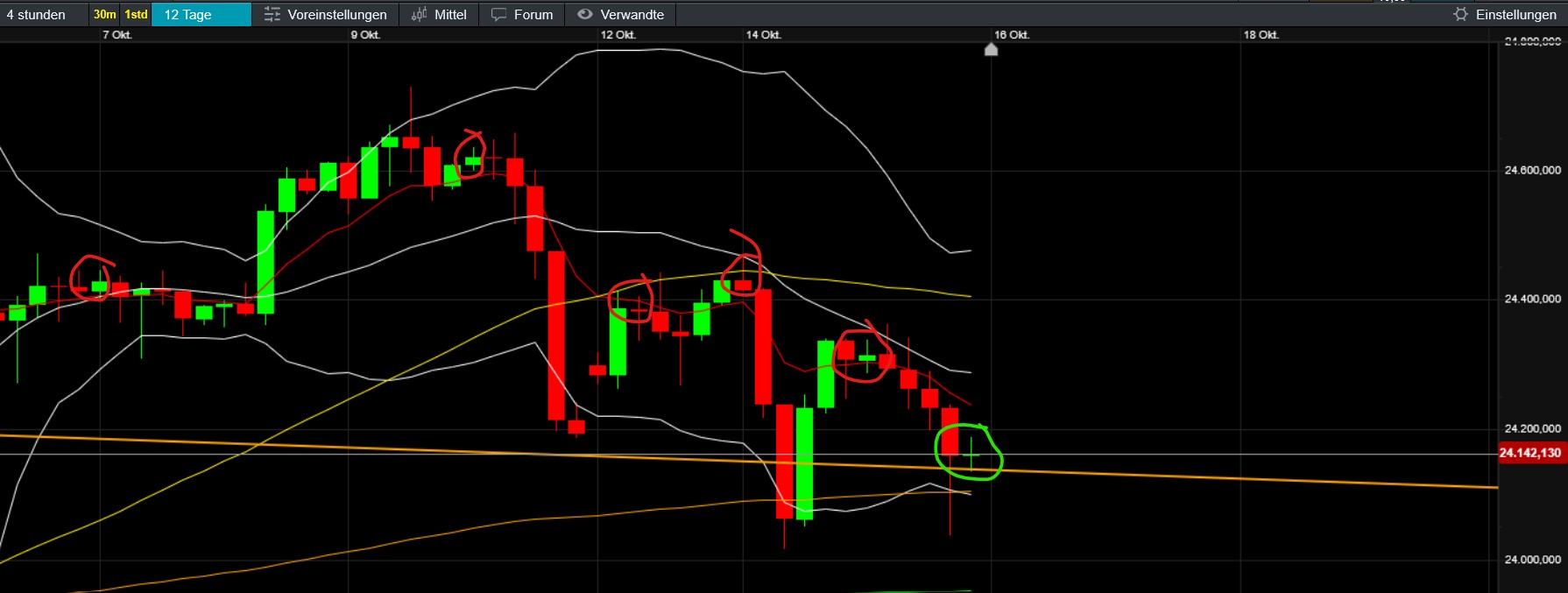This screenshot has height=593, width=1568.
Task: Click the 24.000,000 price axis label
Action: click(x=1532, y=560)
